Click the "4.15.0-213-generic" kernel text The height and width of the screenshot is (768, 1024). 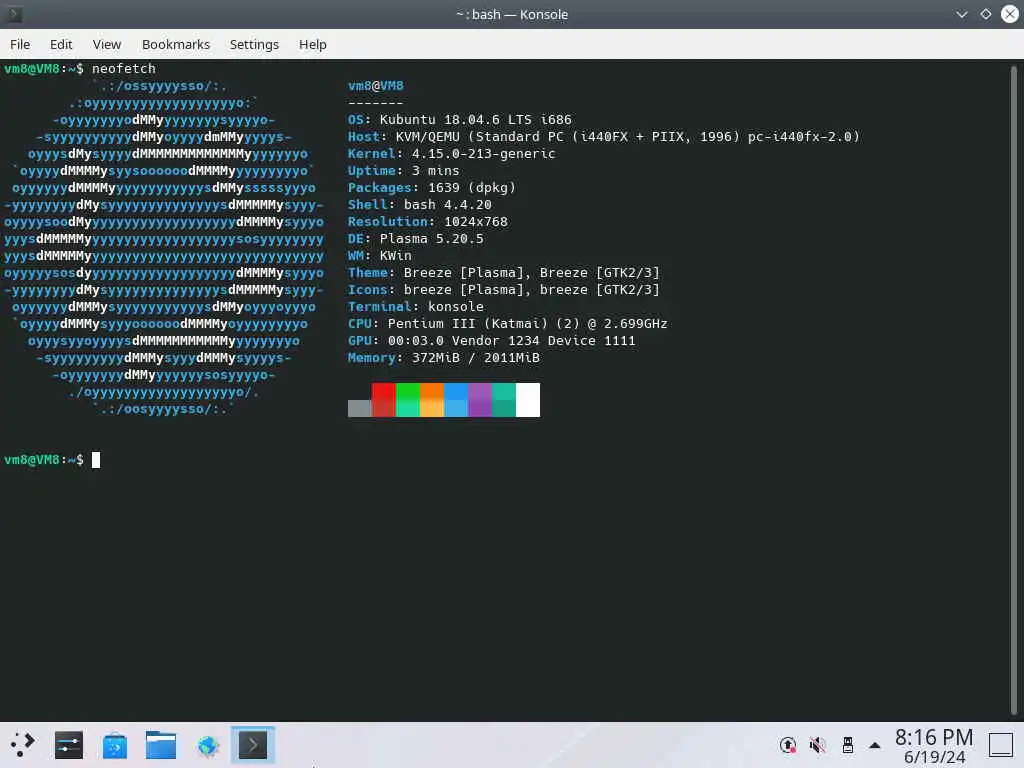click(x=483, y=153)
